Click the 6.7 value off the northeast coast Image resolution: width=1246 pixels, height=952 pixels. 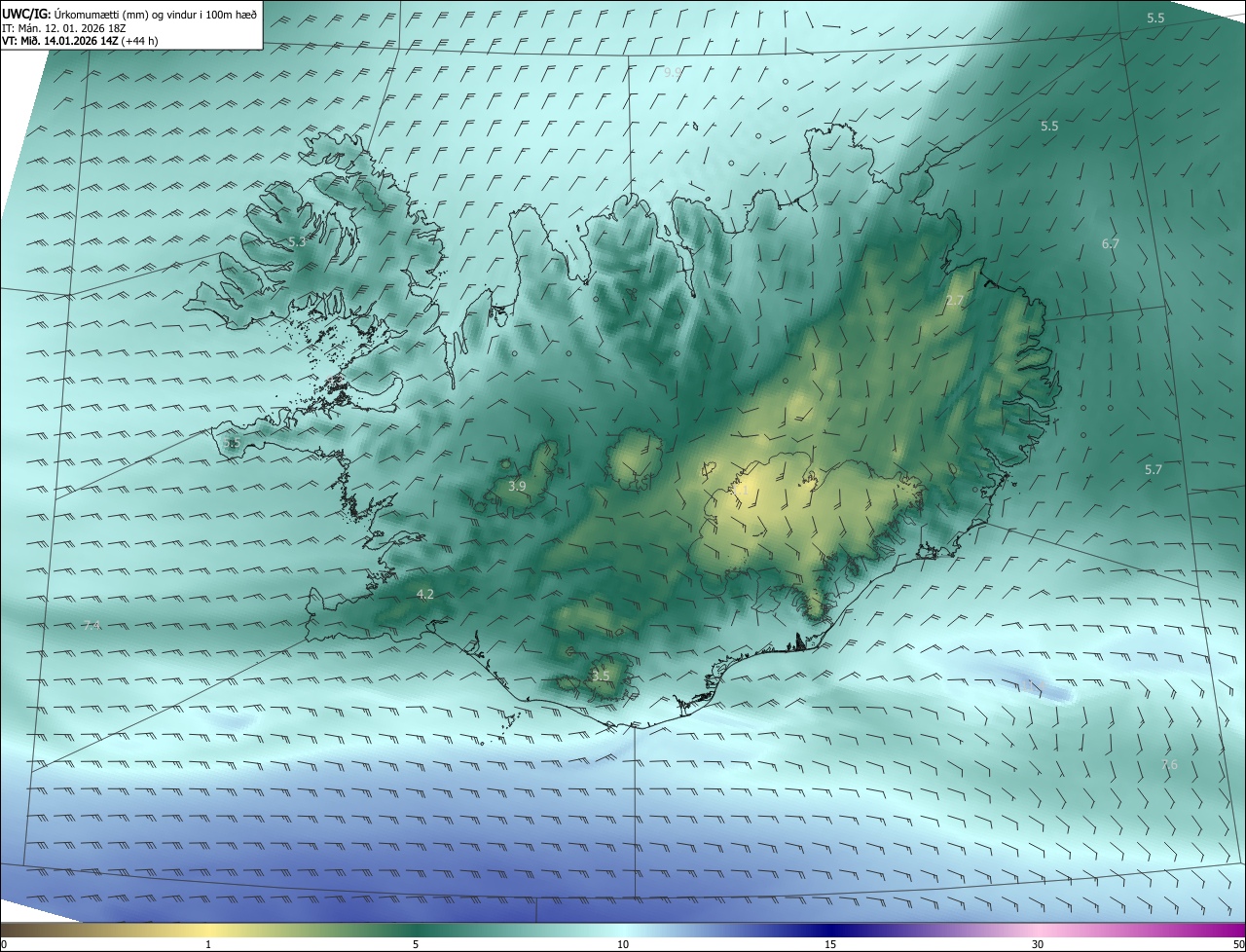pyautogui.click(x=1111, y=244)
